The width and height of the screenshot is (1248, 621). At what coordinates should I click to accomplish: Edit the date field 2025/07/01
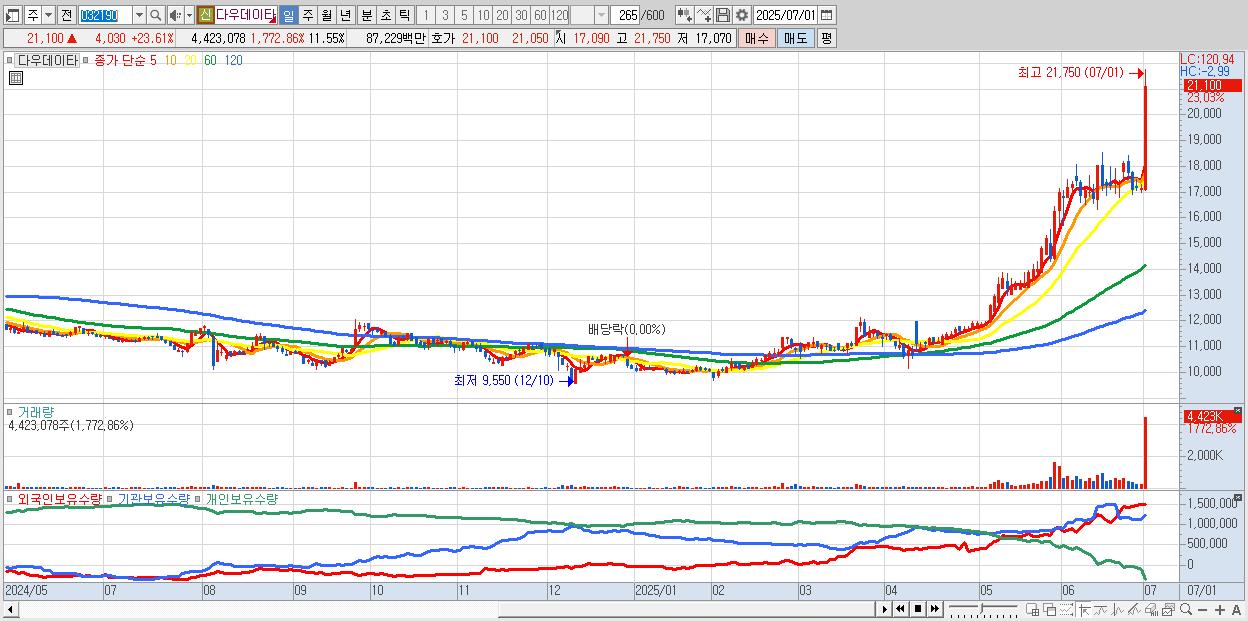pyautogui.click(x=786, y=15)
